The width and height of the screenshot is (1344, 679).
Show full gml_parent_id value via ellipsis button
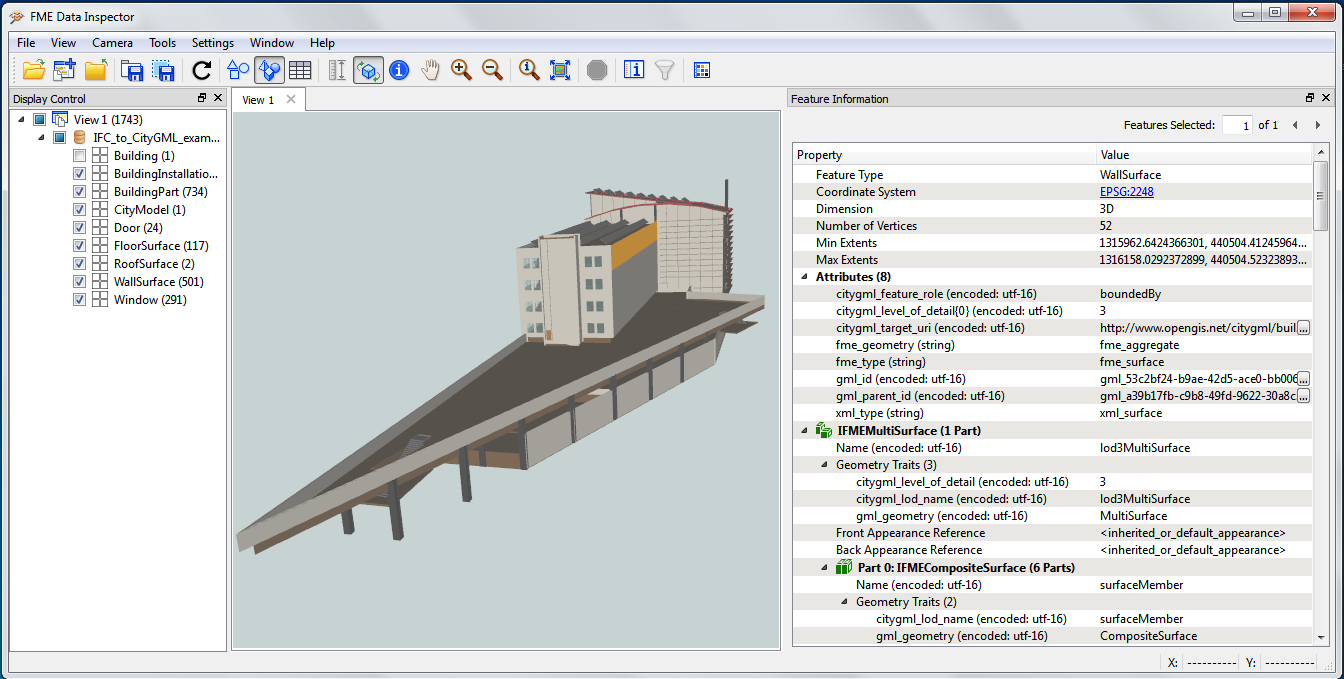pos(1303,396)
